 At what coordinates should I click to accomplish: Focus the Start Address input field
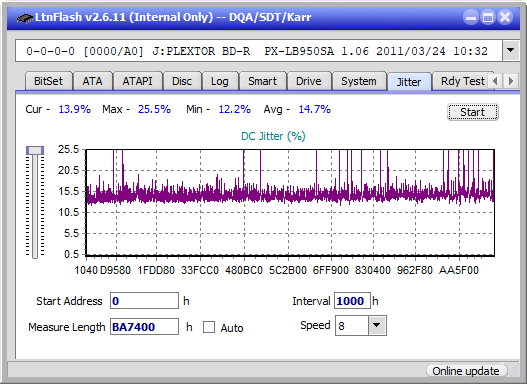pyautogui.click(x=145, y=301)
